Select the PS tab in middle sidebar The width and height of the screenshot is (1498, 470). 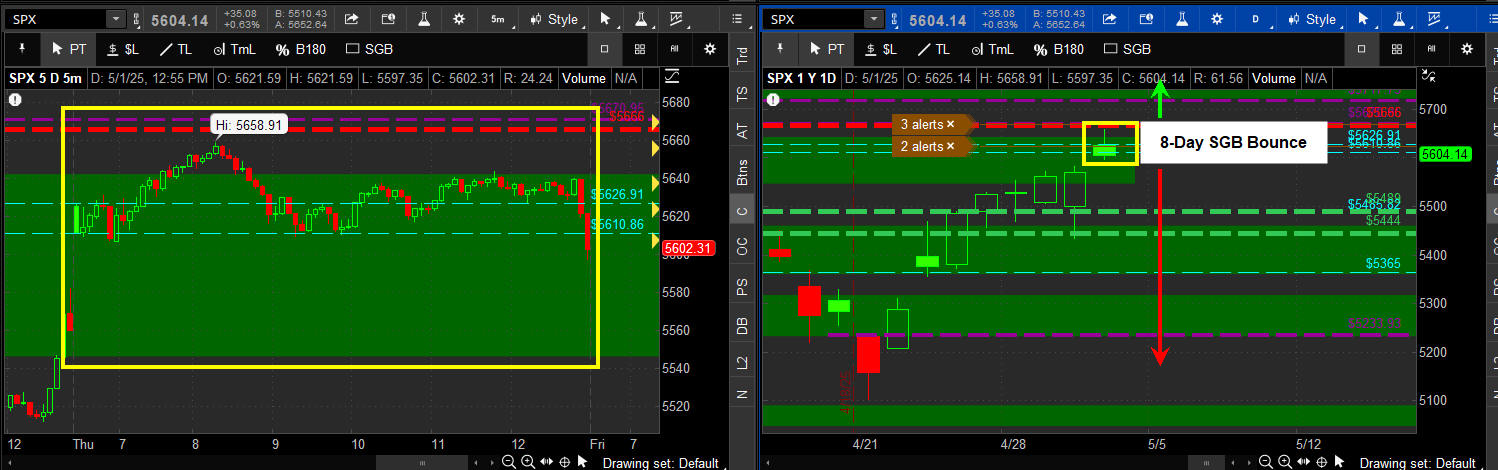coord(742,290)
